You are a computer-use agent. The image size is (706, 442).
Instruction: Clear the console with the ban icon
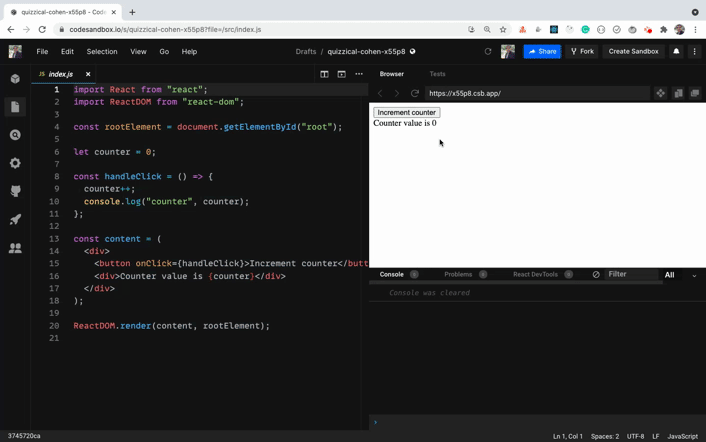(596, 275)
